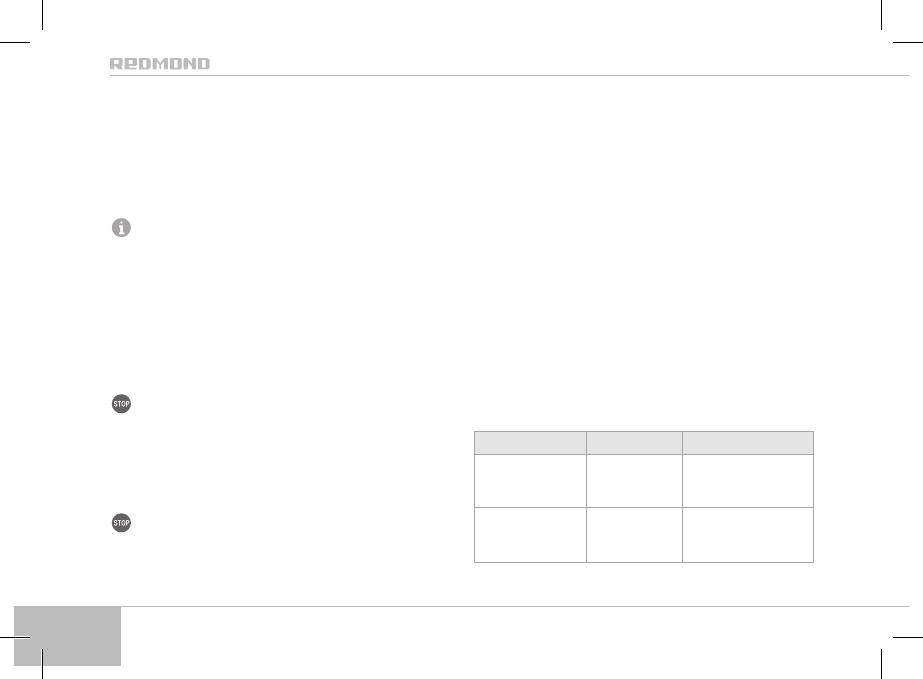Click the second-row right table cell
923x679 pixels.
[747, 535]
